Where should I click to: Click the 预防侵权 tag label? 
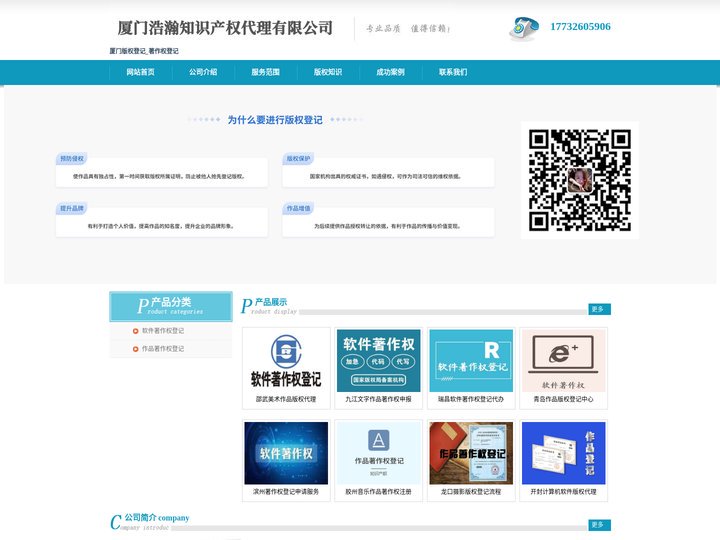(72, 159)
